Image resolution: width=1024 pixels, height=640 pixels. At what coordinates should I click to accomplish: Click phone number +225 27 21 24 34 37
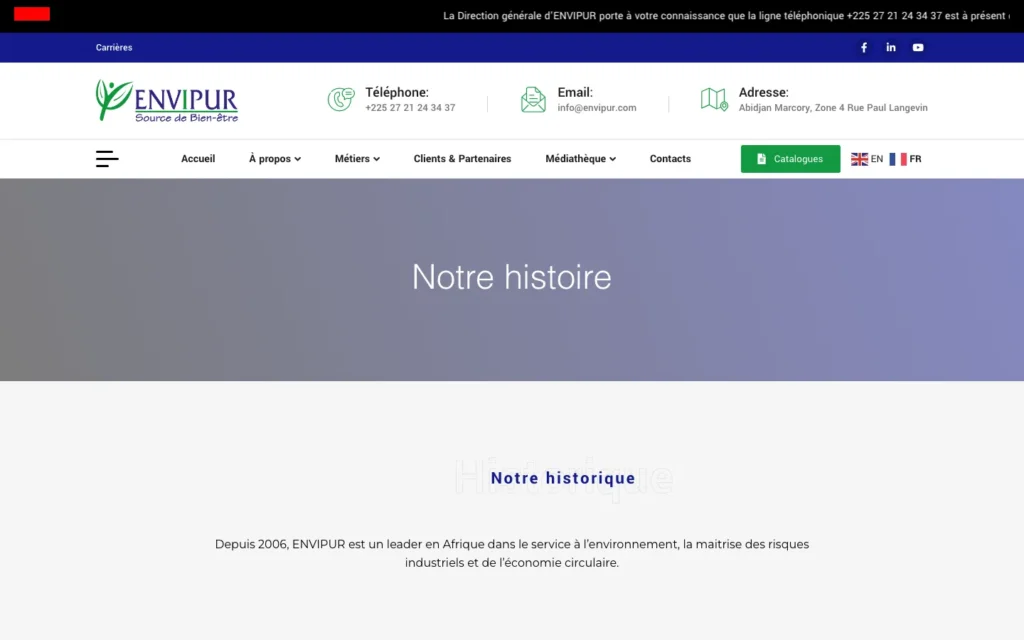(x=410, y=108)
